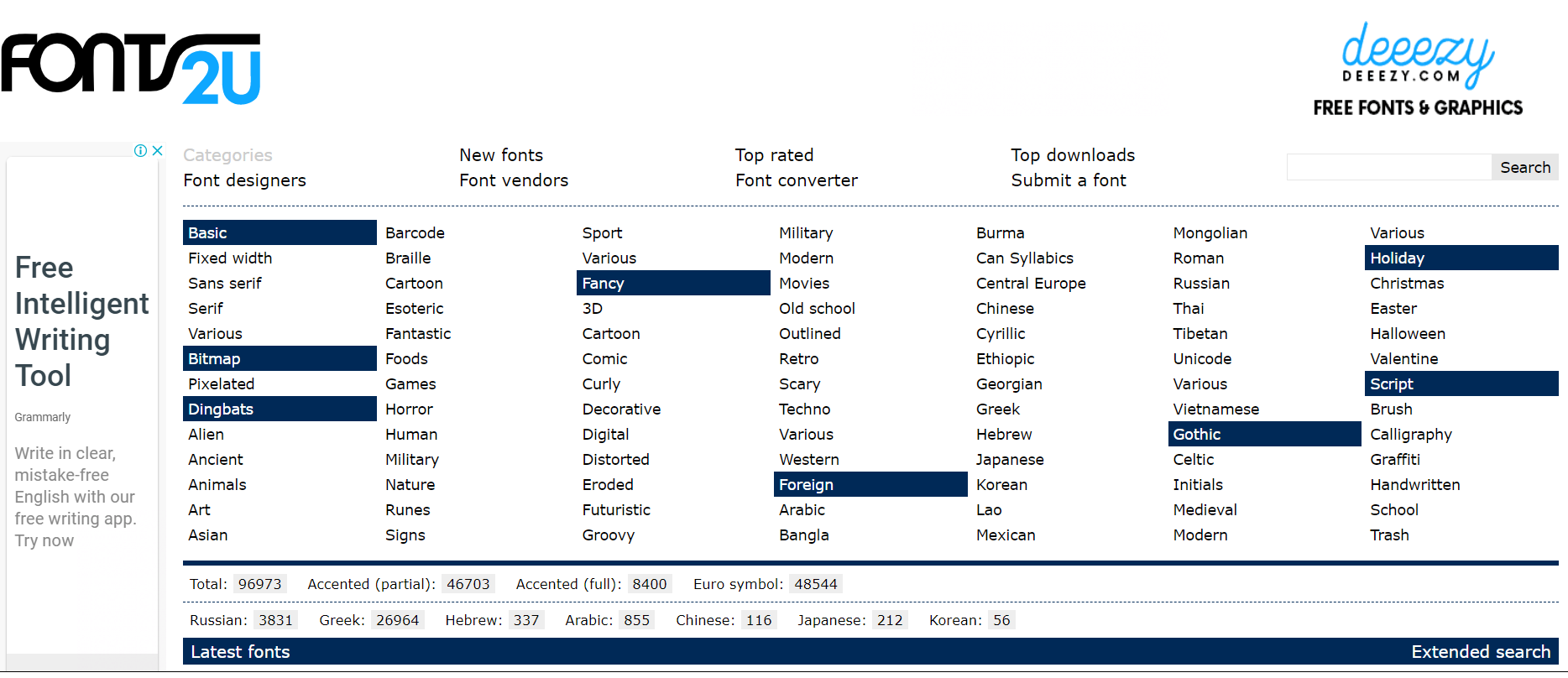Click the ad info icon
The width and height of the screenshot is (1568, 678).
coord(140,151)
